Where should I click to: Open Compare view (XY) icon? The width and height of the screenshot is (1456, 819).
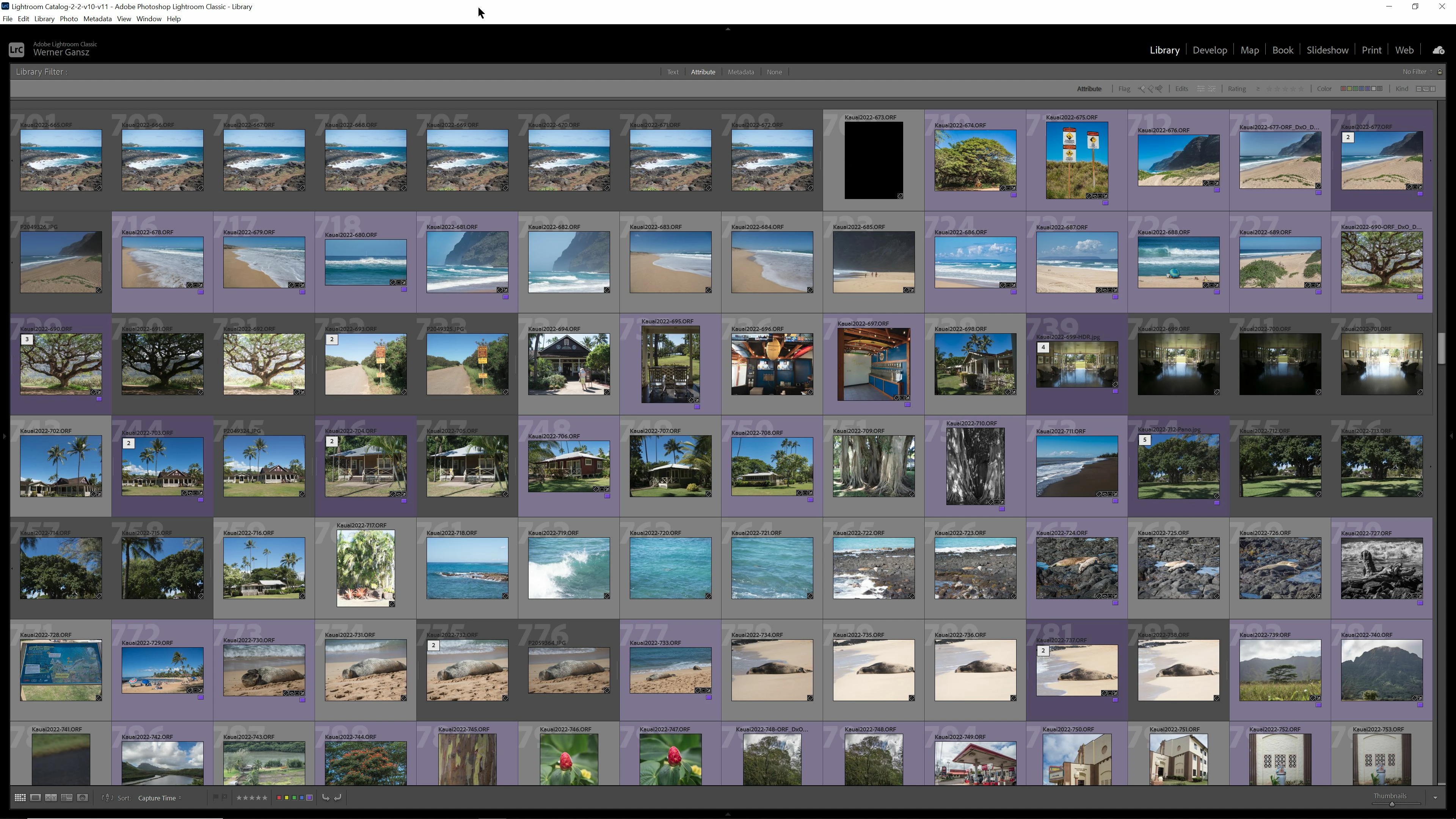click(51, 797)
